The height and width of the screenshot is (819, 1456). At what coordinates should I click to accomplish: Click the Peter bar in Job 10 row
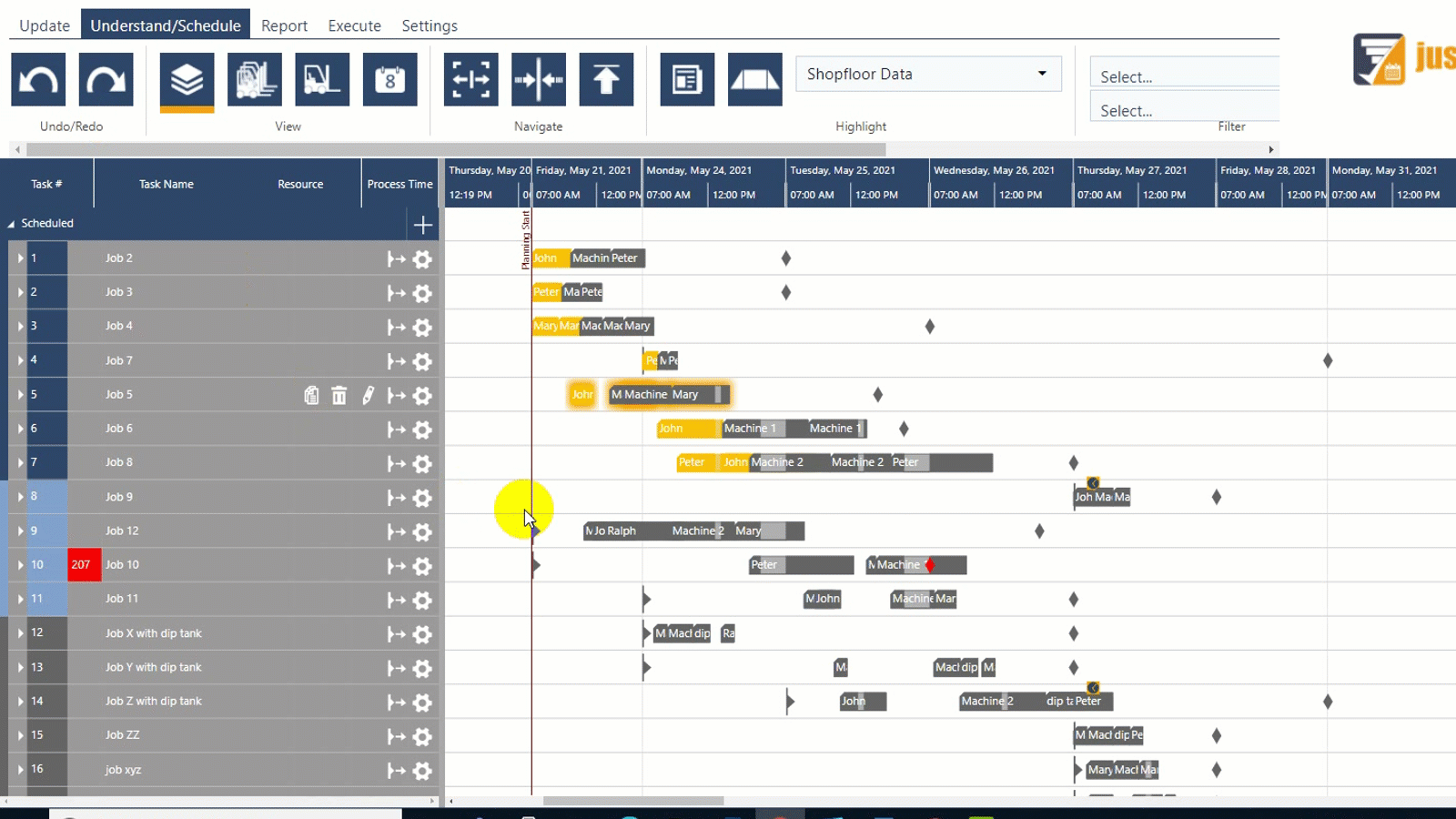(802, 565)
